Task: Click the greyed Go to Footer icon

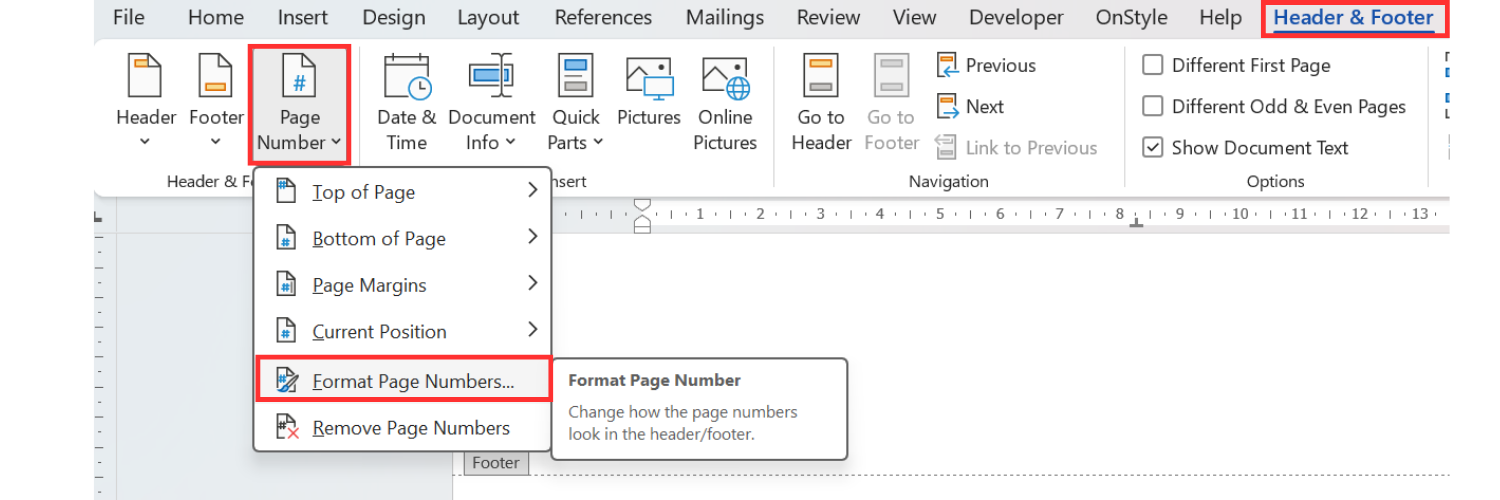Action: pos(891,76)
